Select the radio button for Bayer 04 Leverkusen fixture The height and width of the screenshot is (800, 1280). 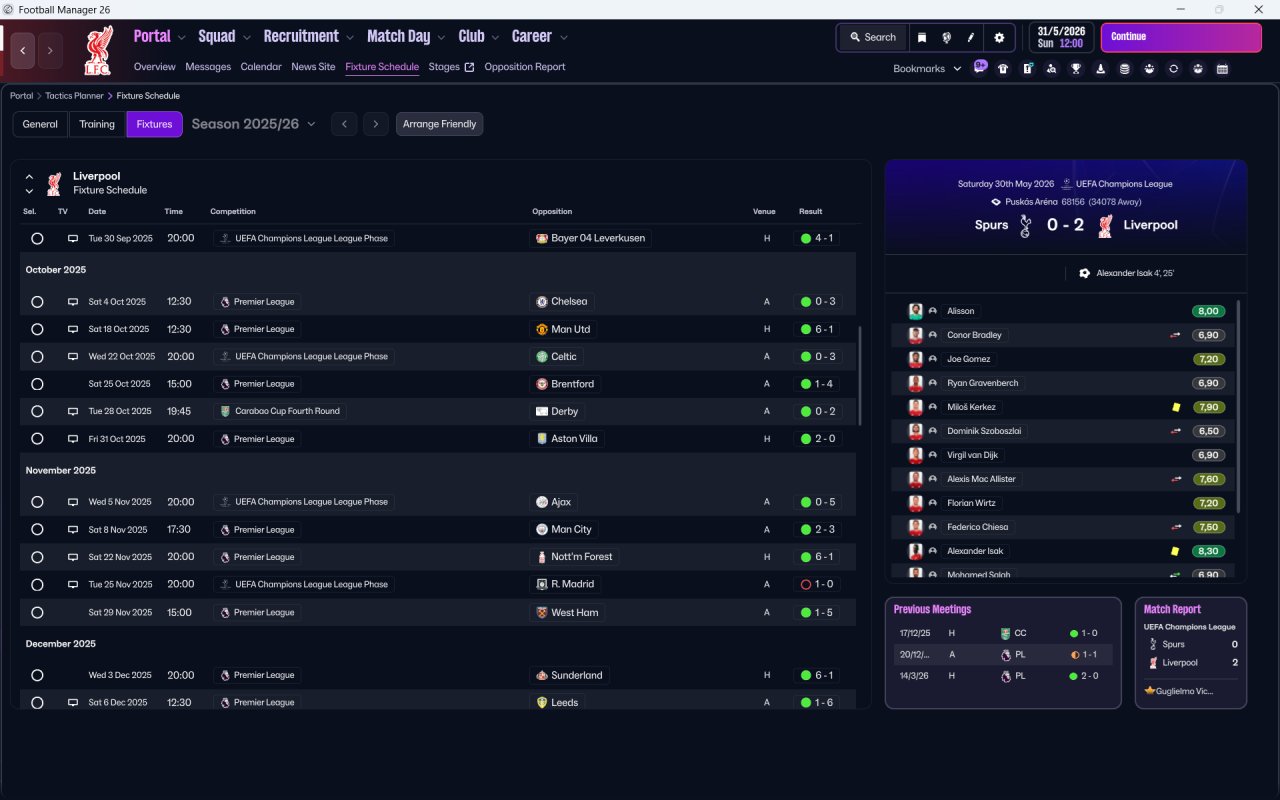coord(37,239)
